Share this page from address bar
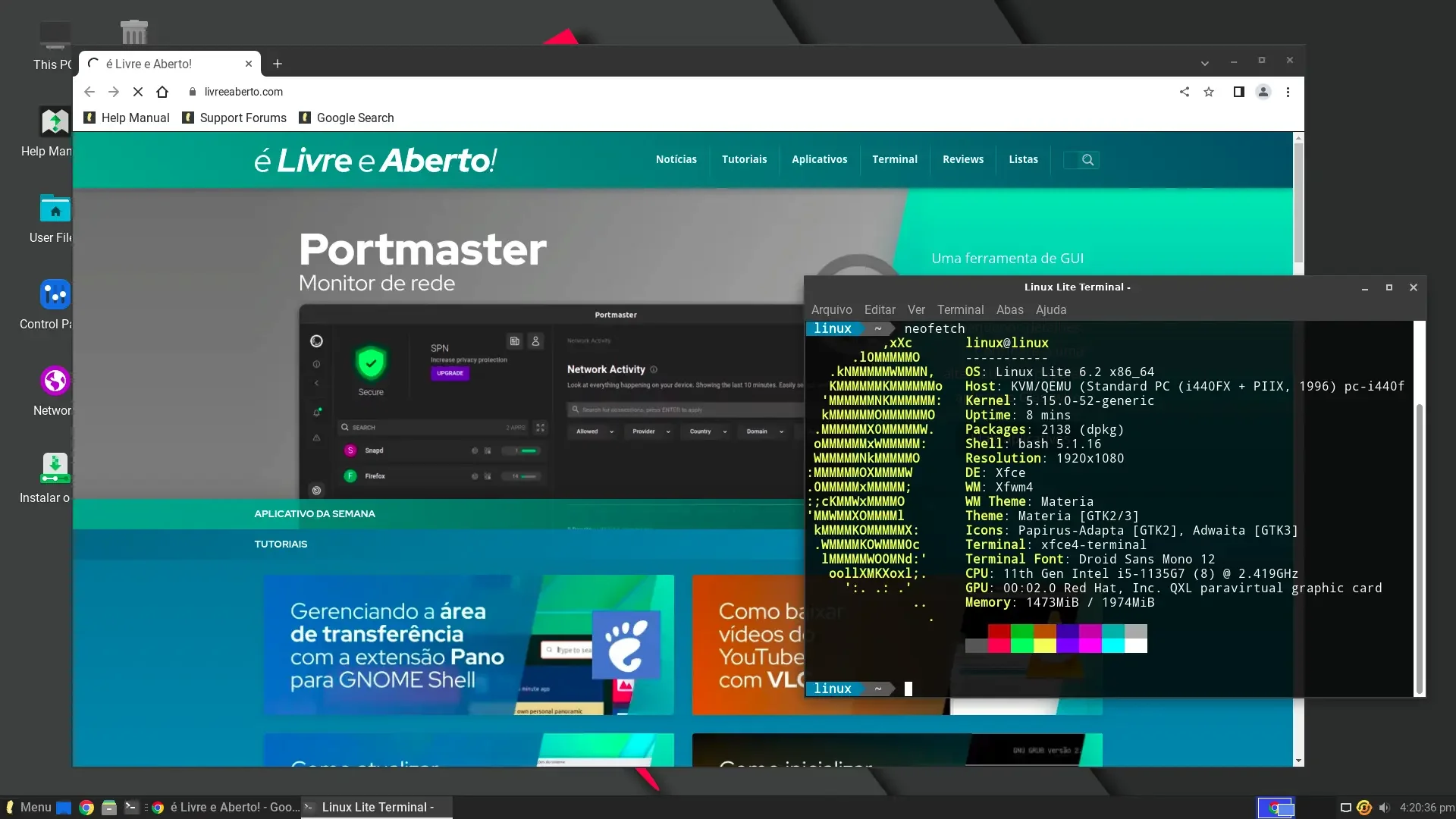Viewport: 1456px width, 819px height. (x=1185, y=92)
